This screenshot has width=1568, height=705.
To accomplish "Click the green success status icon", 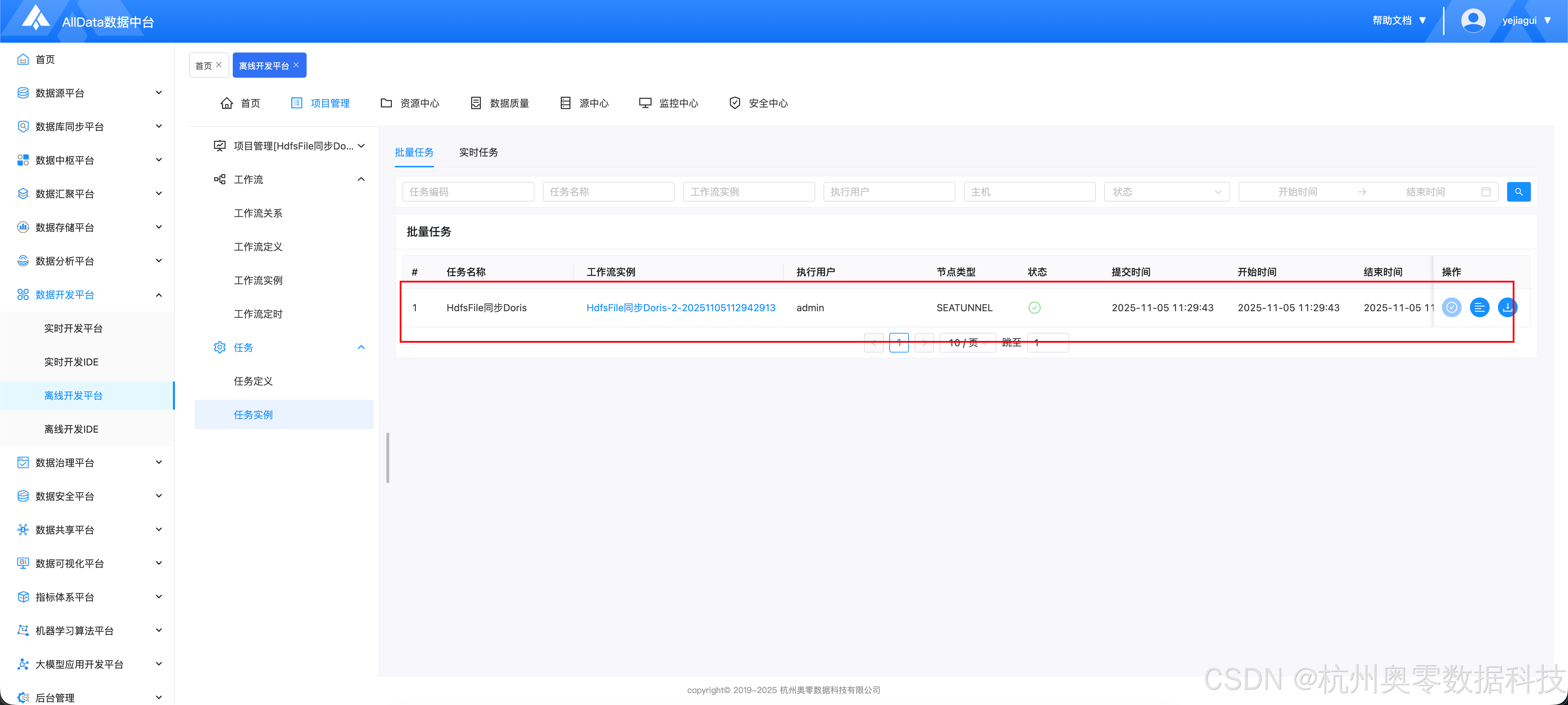I will pos(1034,307).
